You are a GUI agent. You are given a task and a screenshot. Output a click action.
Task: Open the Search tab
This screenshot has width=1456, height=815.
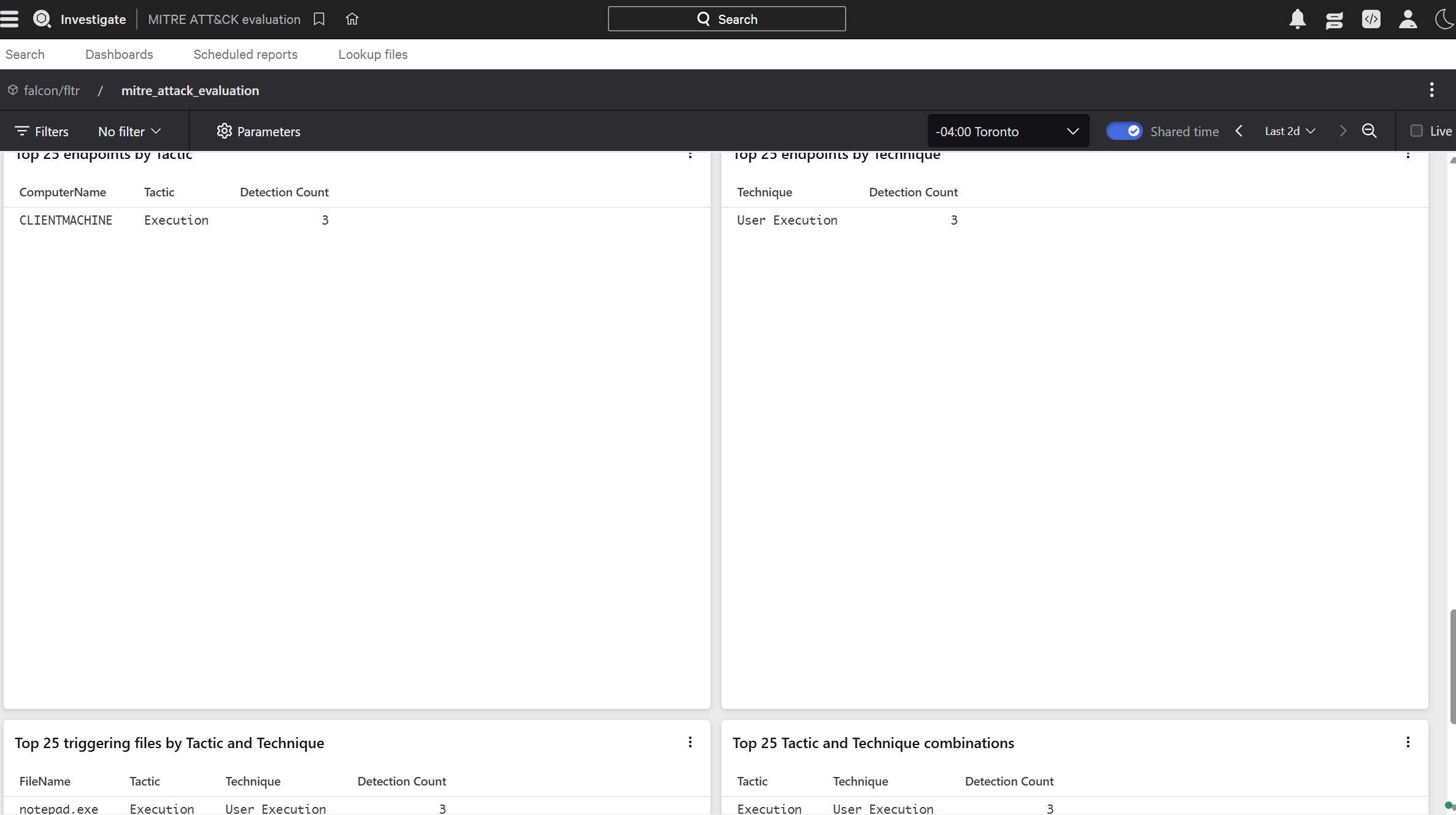coord(25,54)
